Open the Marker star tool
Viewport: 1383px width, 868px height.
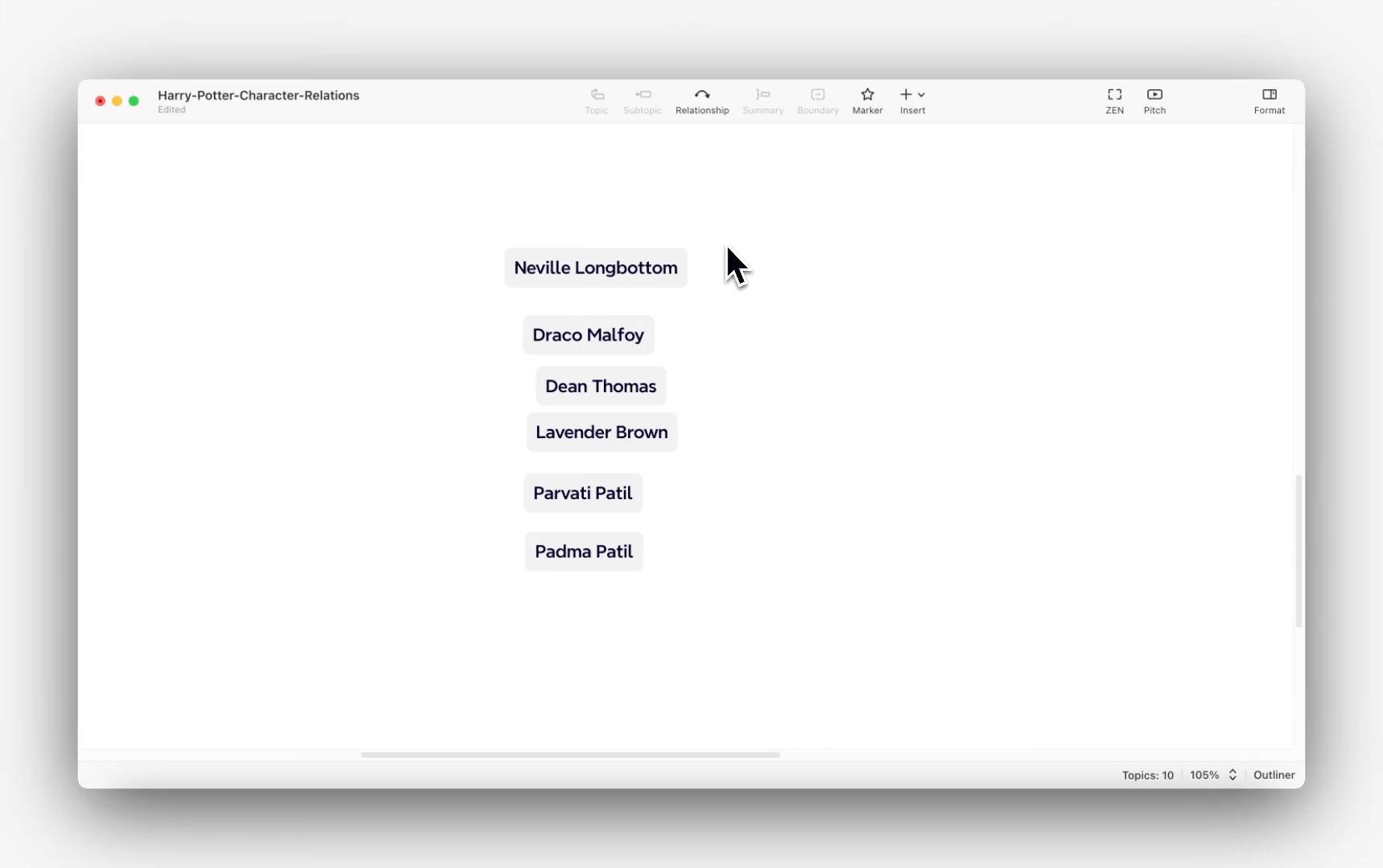868,101
